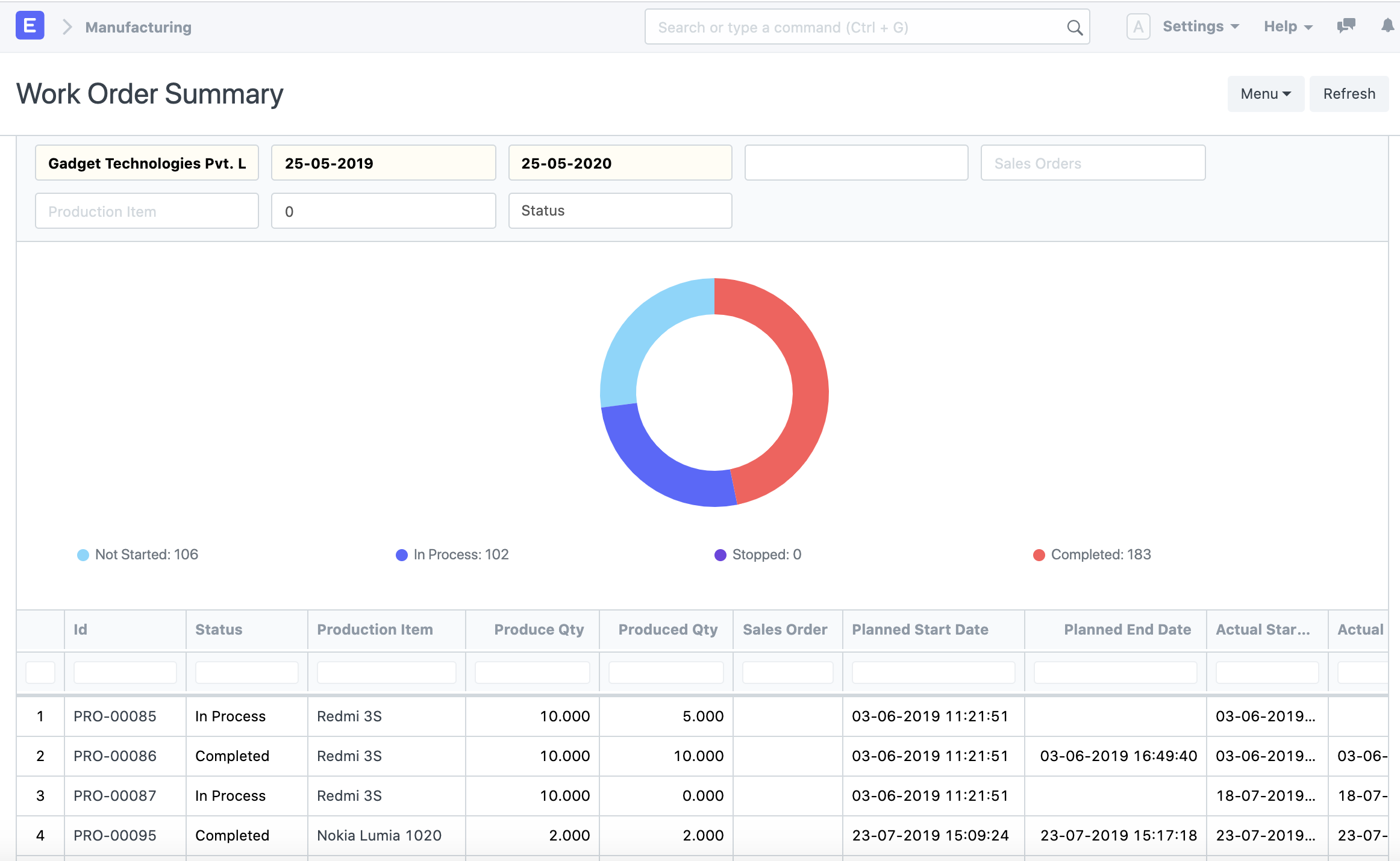
Task: Click the 23-07-2019 15:17:18 end date cell
Action: point(1116,836)
